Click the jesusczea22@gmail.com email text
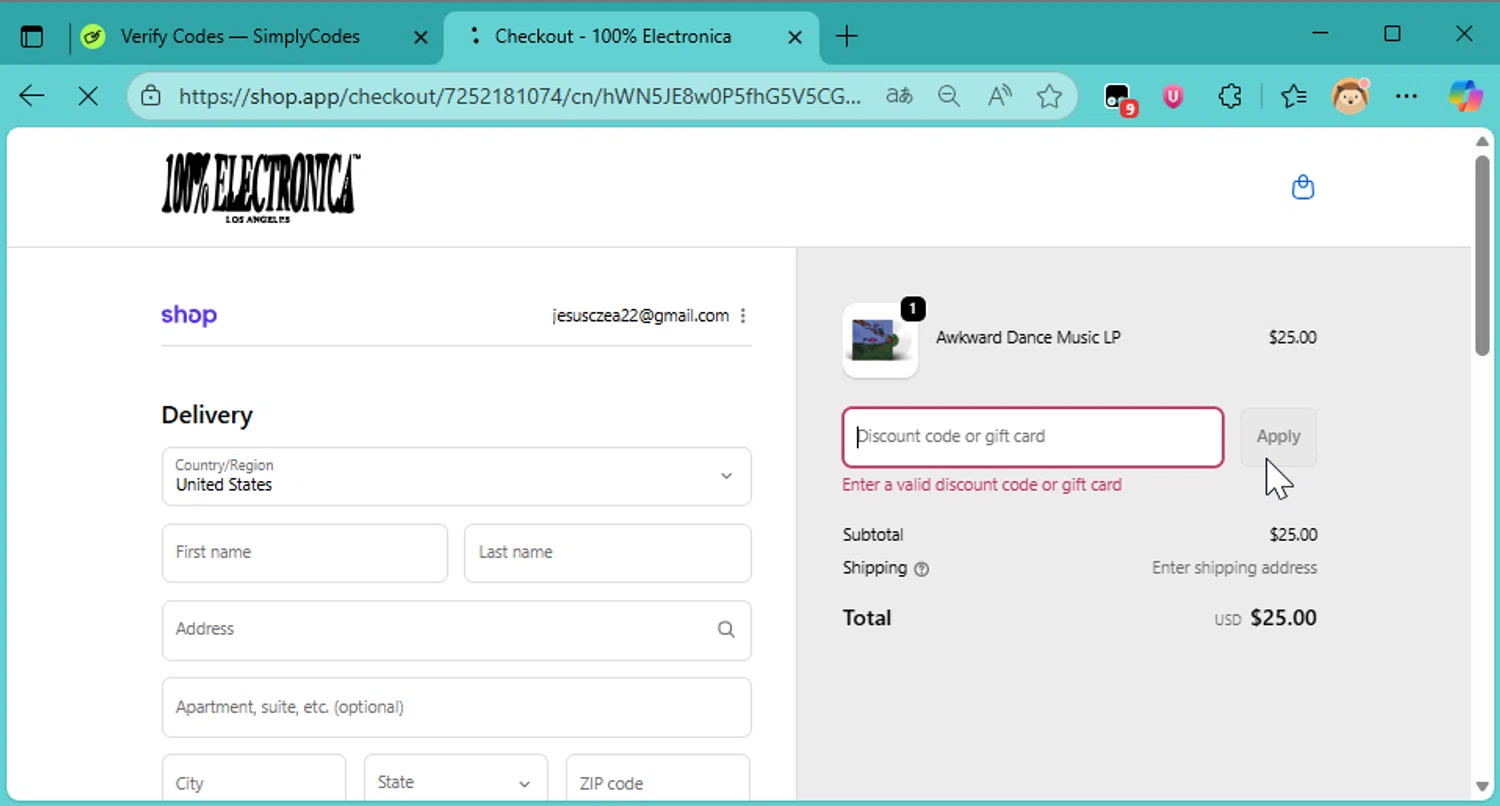Image resolution: width=1500 pixels, height=806 pixels. (640, 316)
